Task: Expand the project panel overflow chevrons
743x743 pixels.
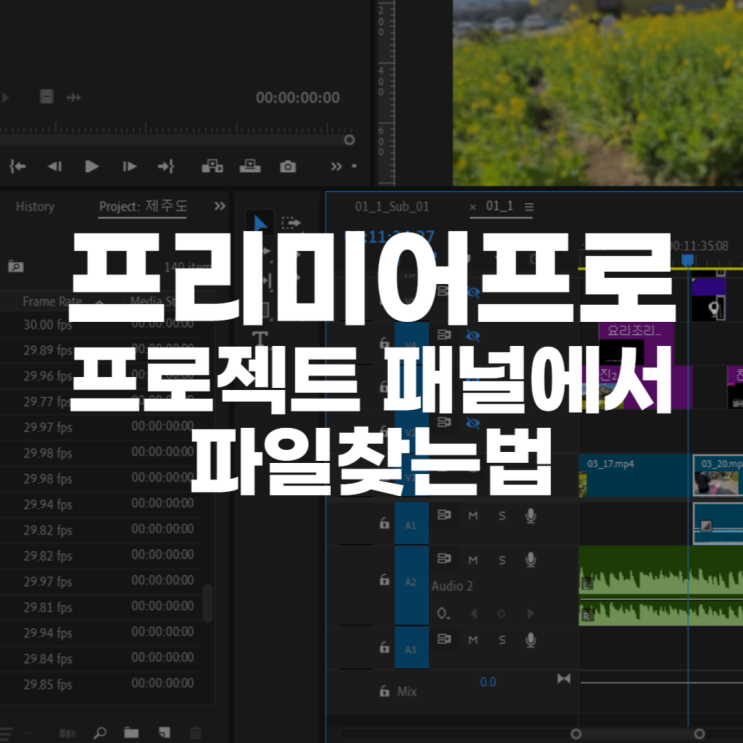Action: point(219,206)
